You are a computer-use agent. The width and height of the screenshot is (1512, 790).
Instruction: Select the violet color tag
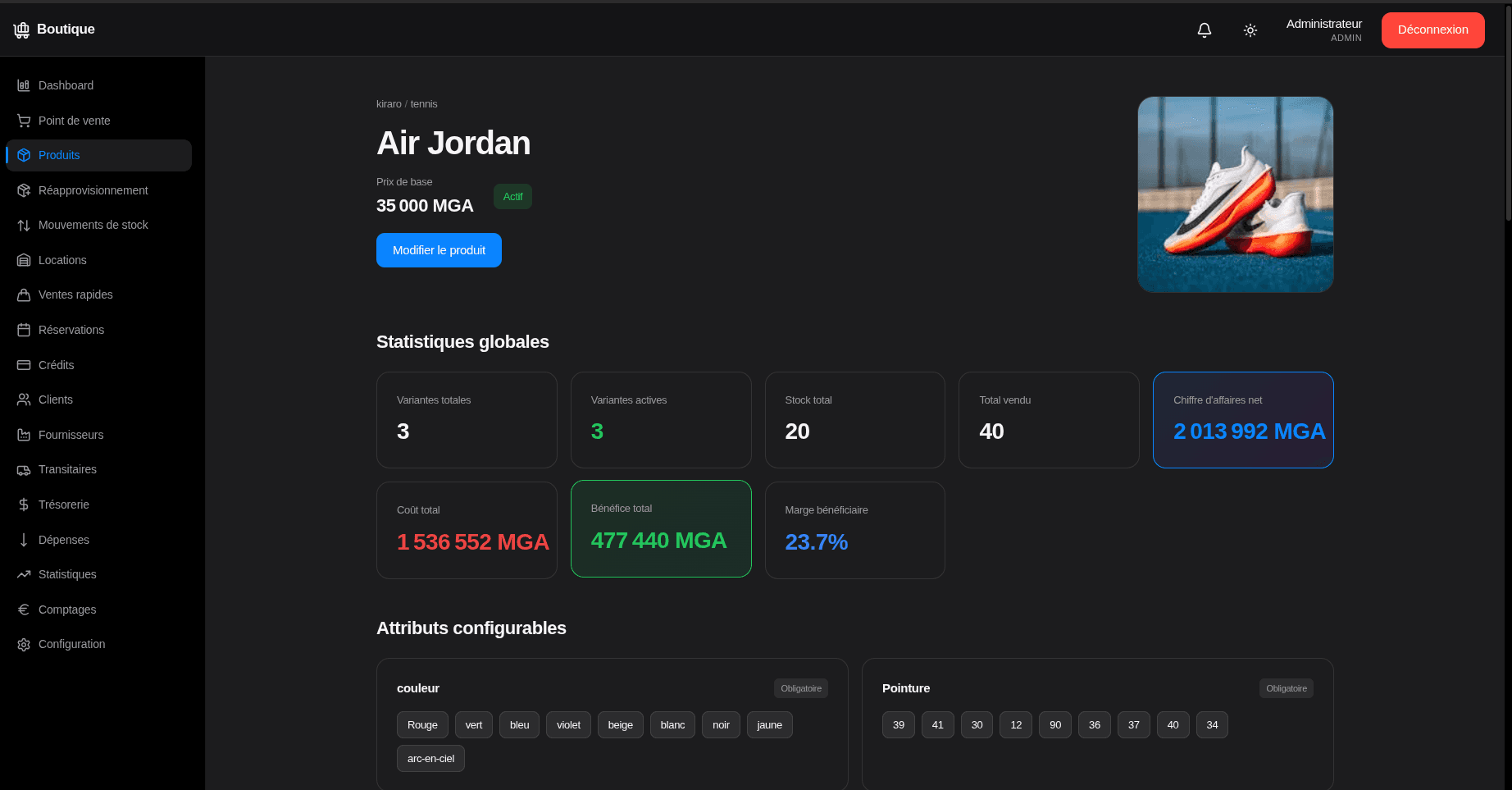click(x=568, y=725)
